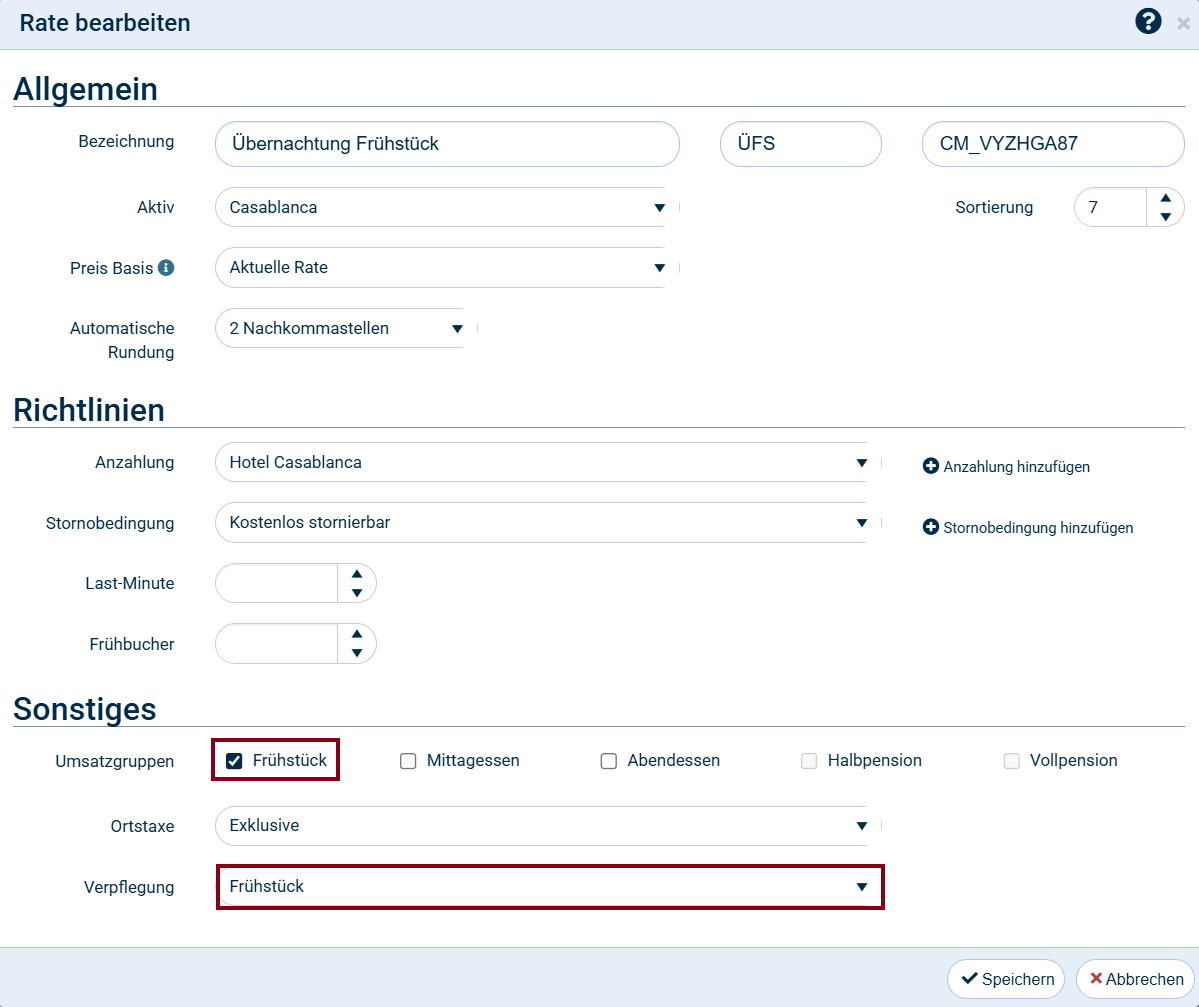Open the Automatische Rundung dropdown

tap(345, 328)
